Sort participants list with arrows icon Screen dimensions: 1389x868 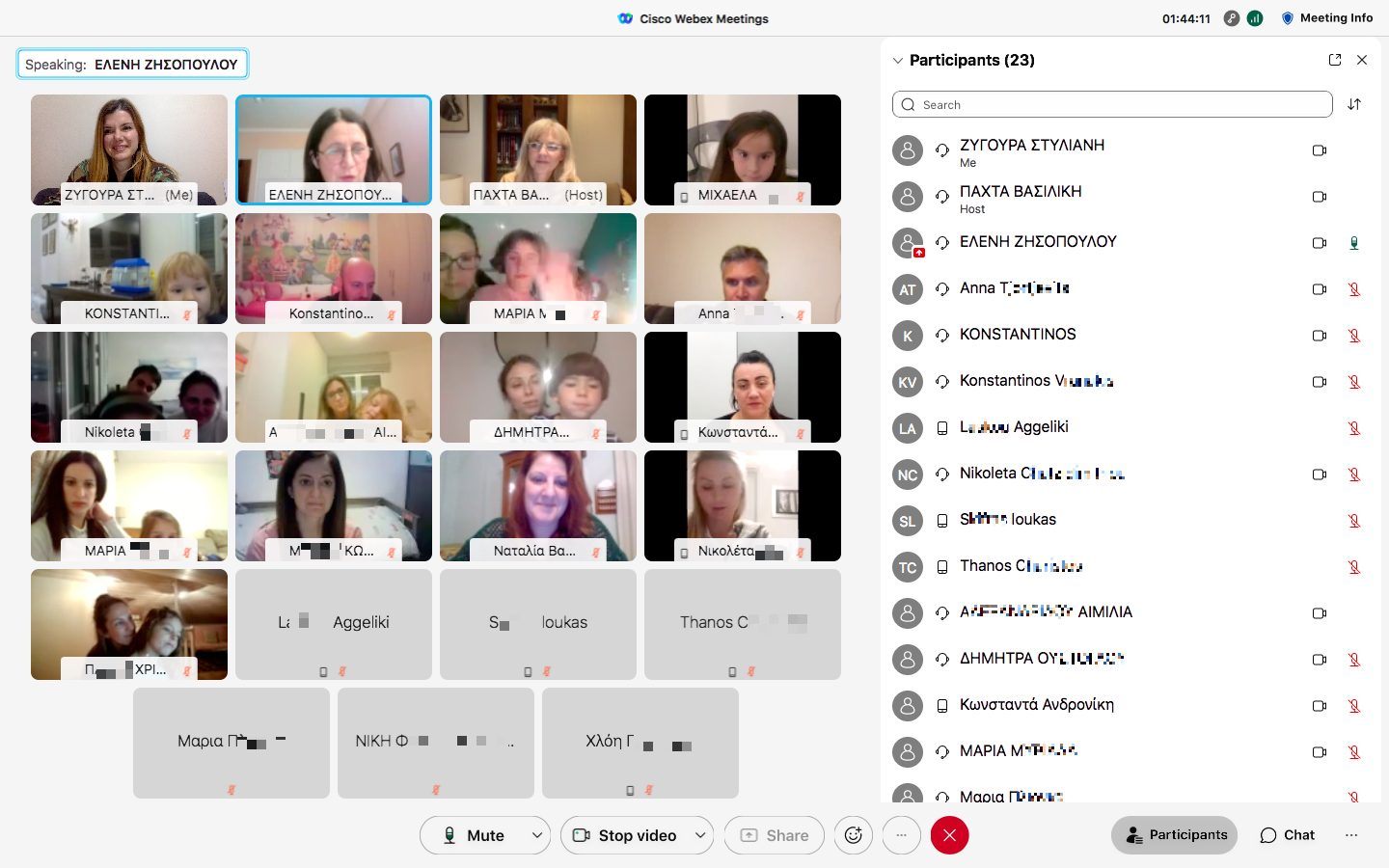[x=1354, y=104]
